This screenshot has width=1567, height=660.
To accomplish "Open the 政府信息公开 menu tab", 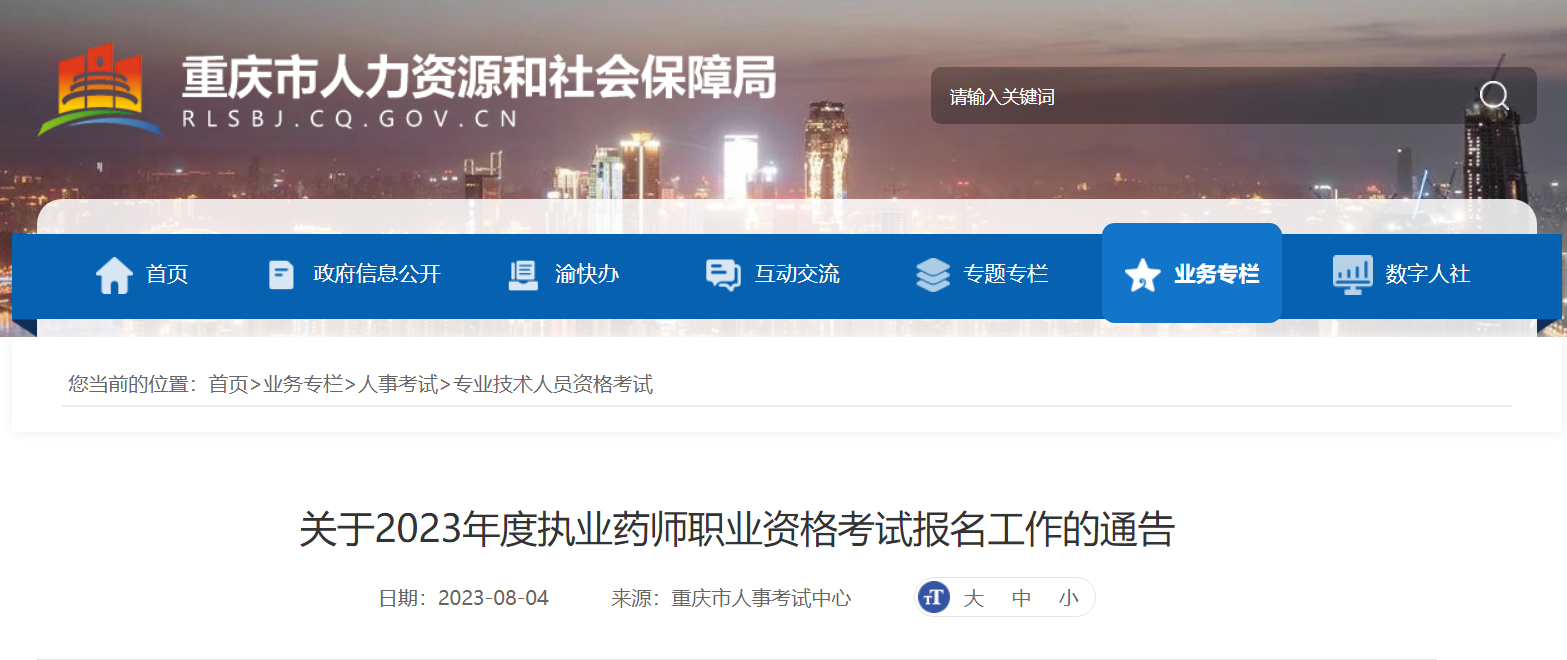I will [354, 274].
